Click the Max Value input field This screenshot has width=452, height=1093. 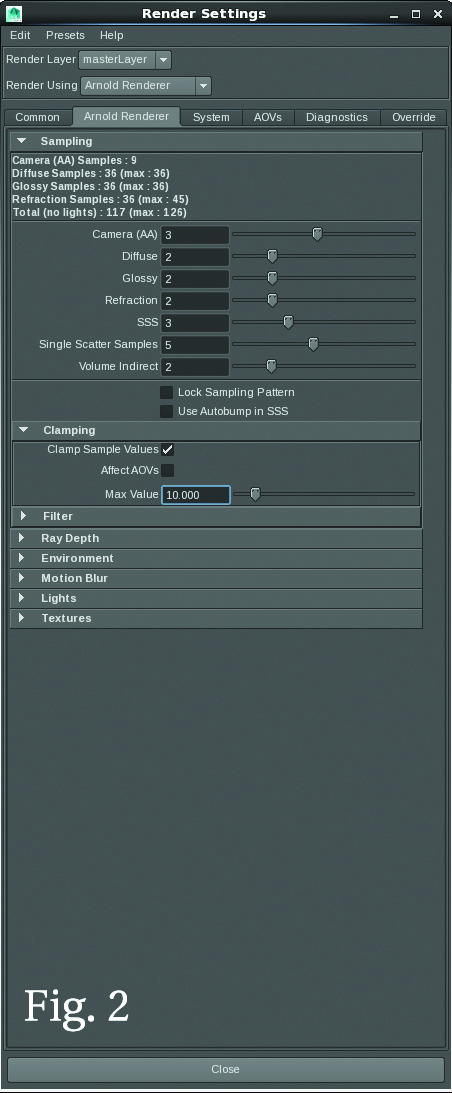point(196,495)
